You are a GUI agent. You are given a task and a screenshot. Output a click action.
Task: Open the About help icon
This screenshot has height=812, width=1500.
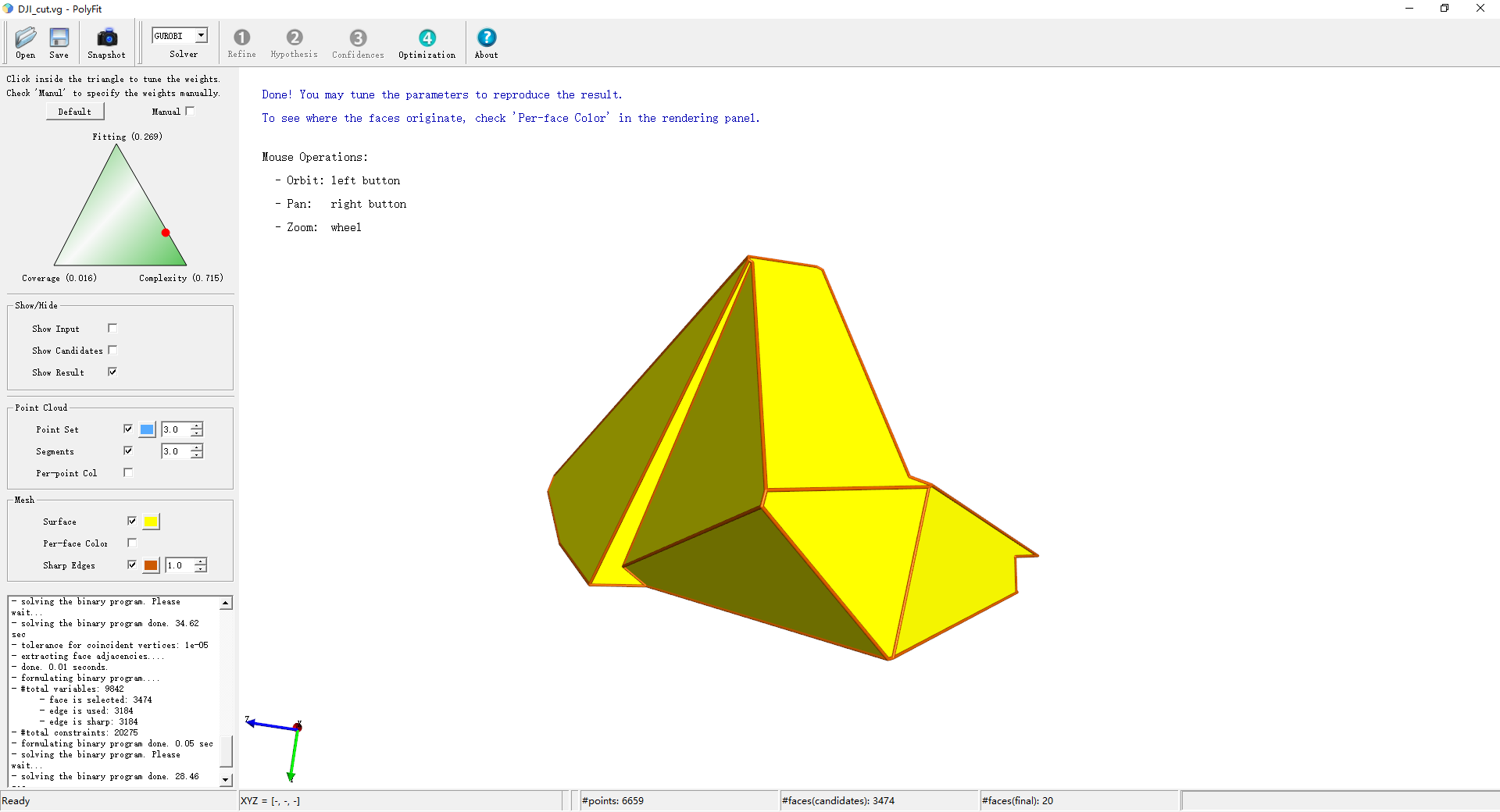[486, 37]
